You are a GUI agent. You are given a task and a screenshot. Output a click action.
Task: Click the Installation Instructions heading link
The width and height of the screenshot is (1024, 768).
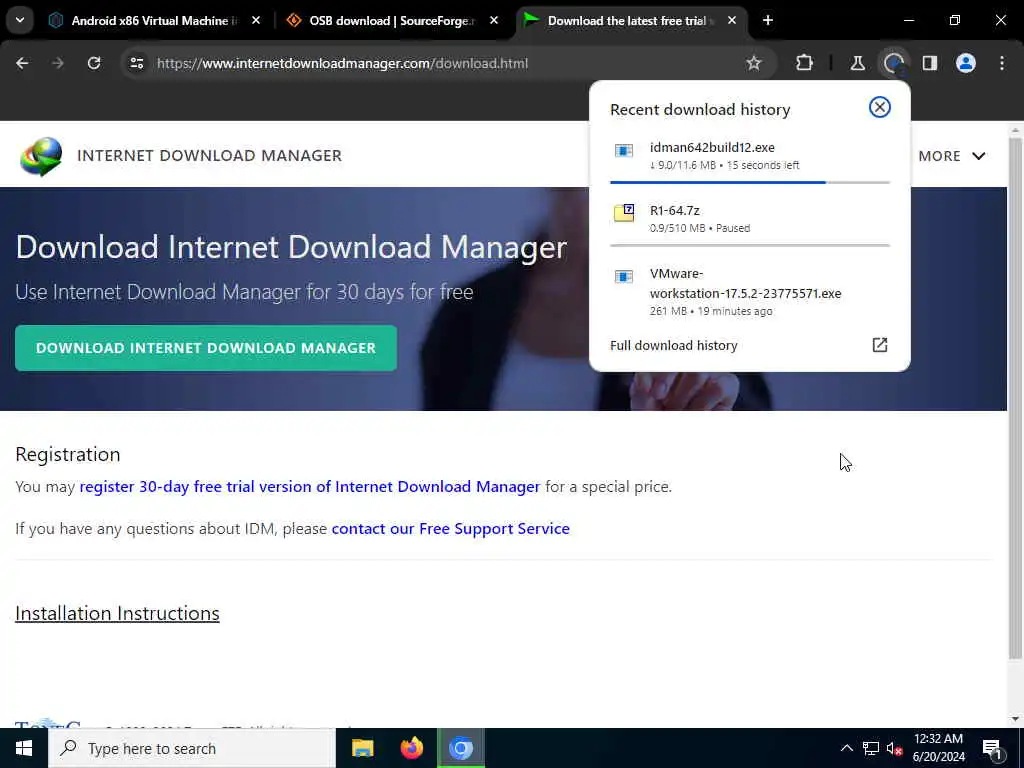pyautogui.click(x=117, y=613)
